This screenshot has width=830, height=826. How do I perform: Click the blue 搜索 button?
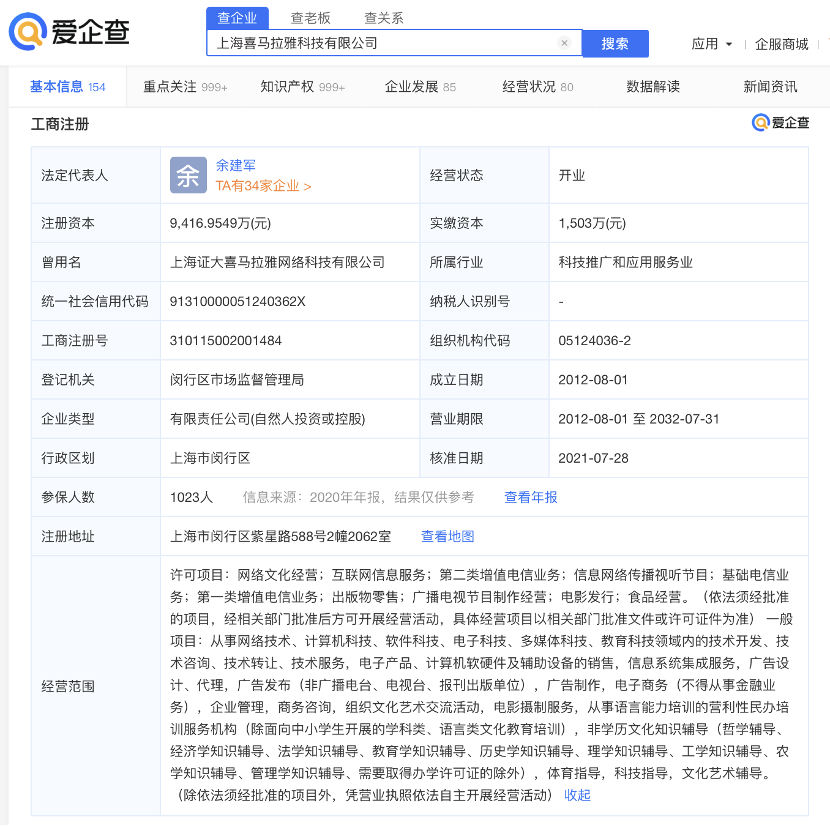[615, 43]
